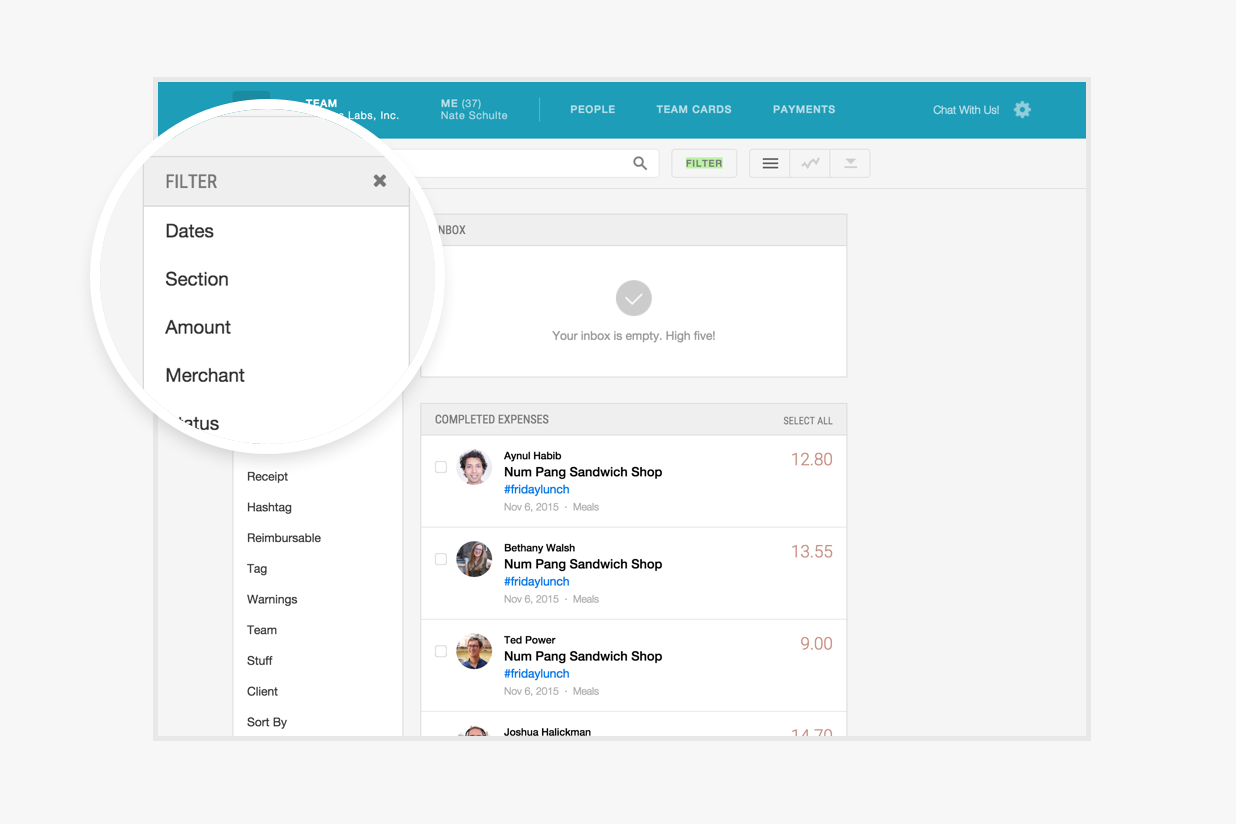The width and height of the screenshot is (1236, 824).
Task: Select Ted Power's expense checkbox
Action: pos(441,651)
